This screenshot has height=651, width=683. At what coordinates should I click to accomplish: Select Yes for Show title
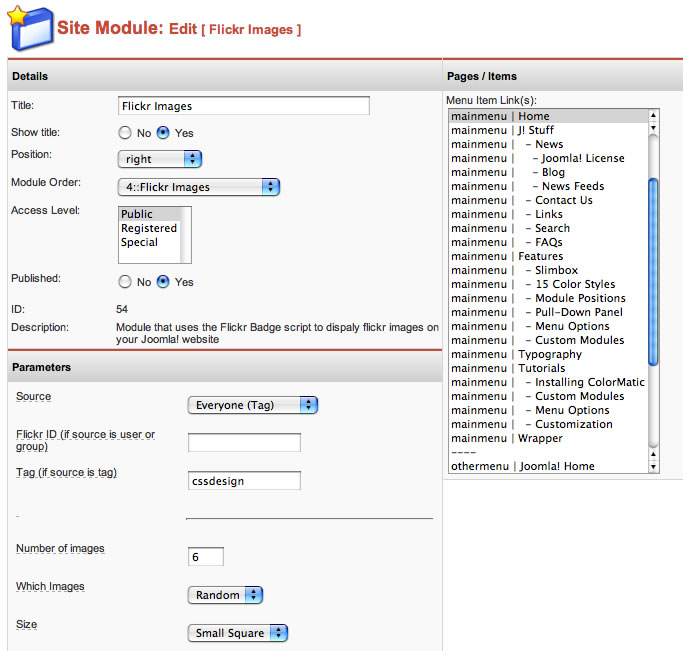tap(163, 133)
